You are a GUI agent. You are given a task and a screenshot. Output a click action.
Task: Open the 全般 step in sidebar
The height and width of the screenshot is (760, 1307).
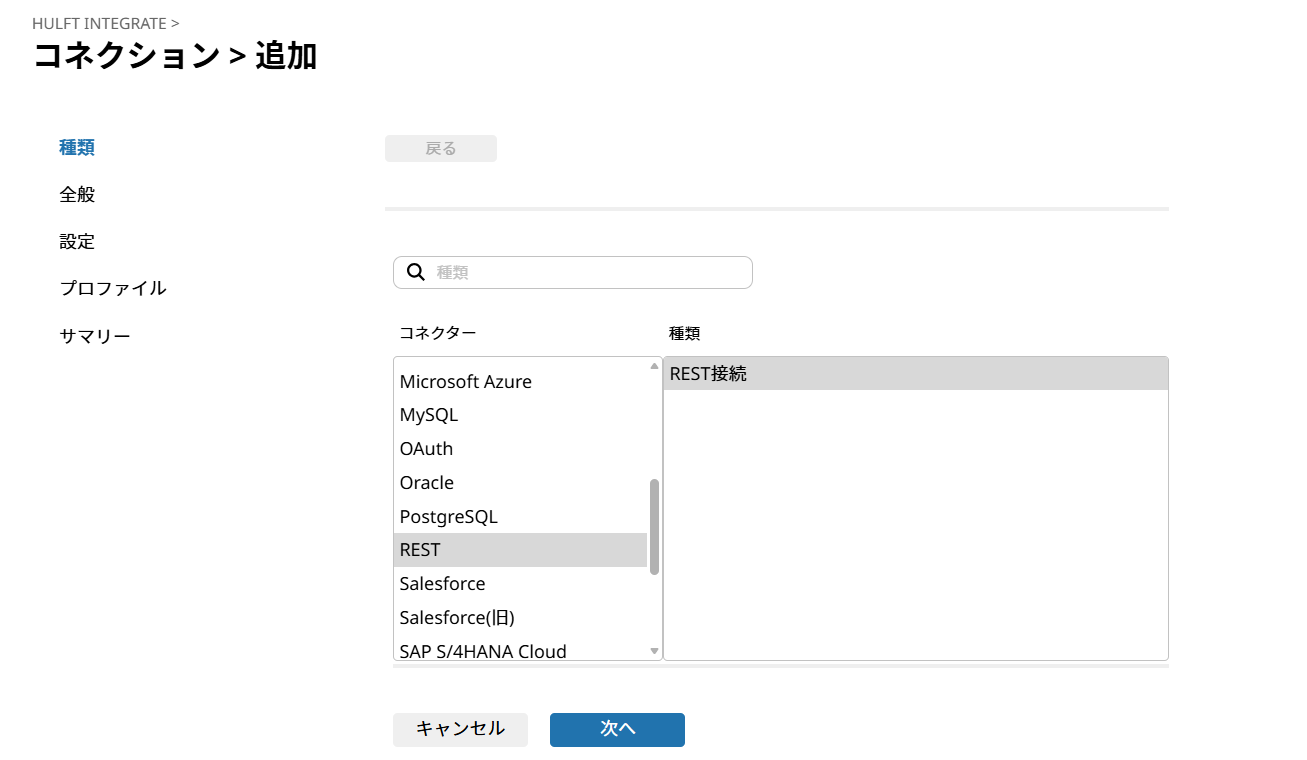pos(77,193)
